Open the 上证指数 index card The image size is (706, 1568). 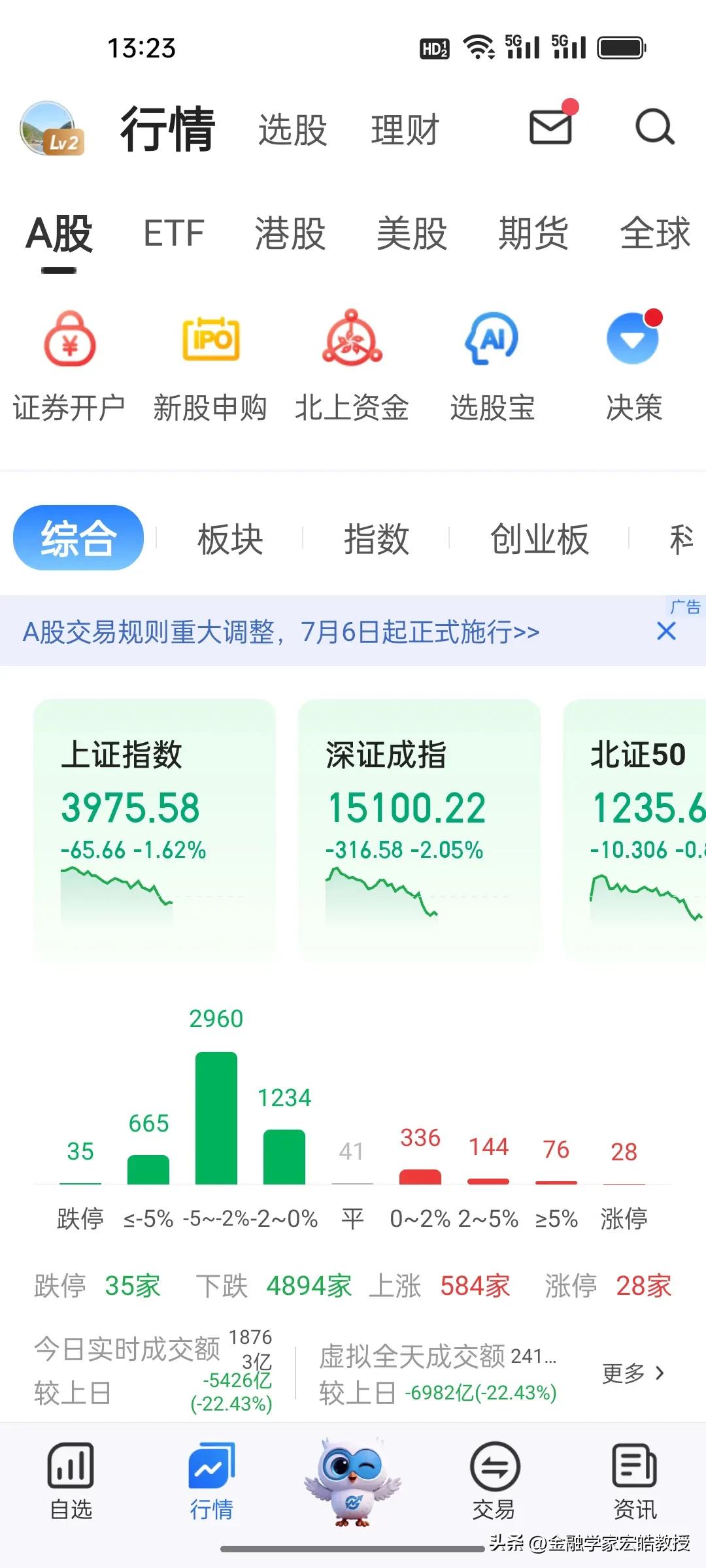pyautogui.click(x=154, y=830)
